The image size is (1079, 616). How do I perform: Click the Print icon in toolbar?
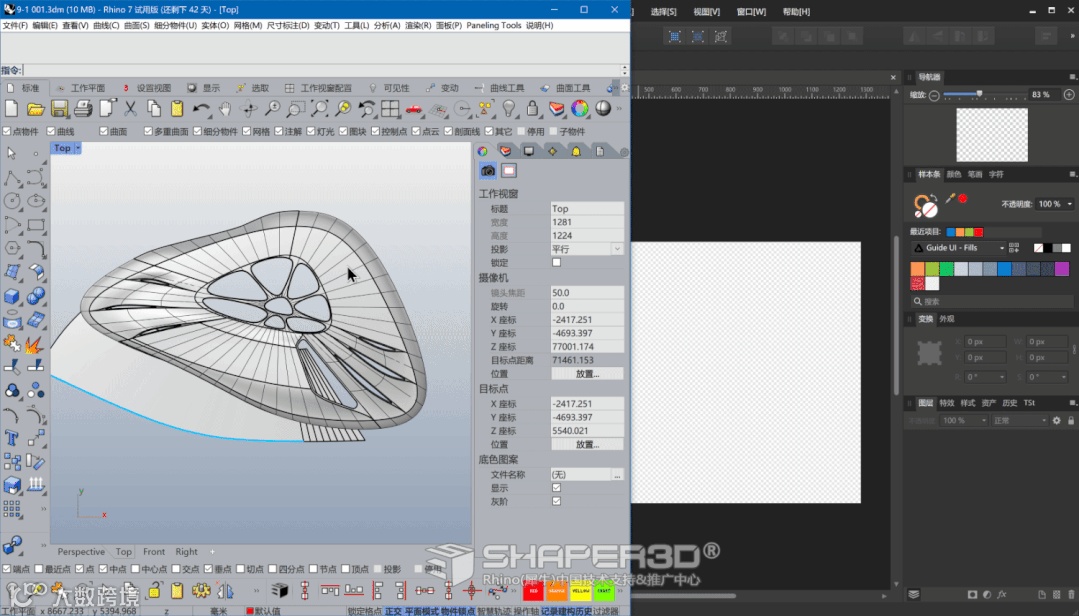82,109
